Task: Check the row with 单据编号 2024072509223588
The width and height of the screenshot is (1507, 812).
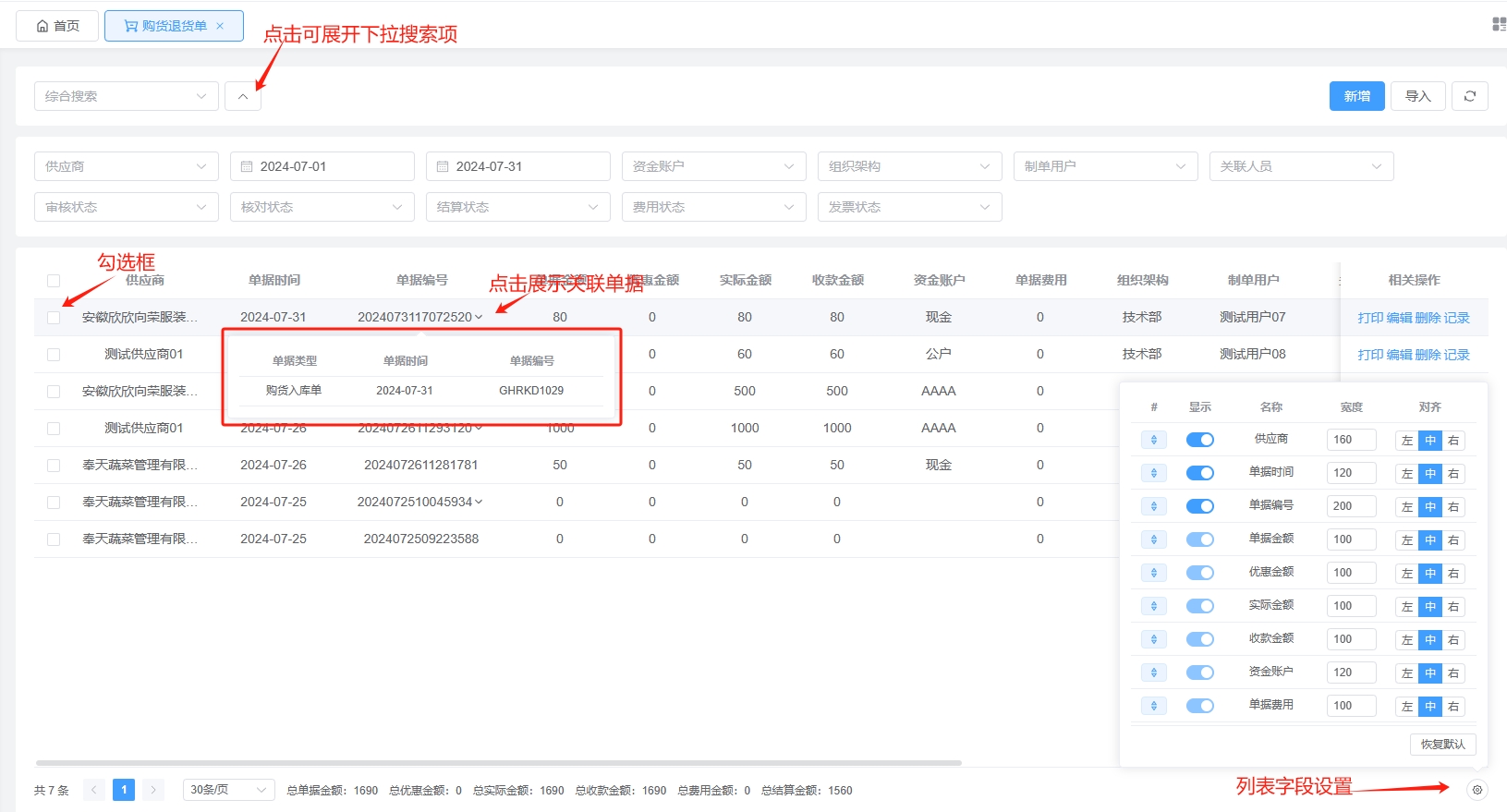Action: click(54, 539)
